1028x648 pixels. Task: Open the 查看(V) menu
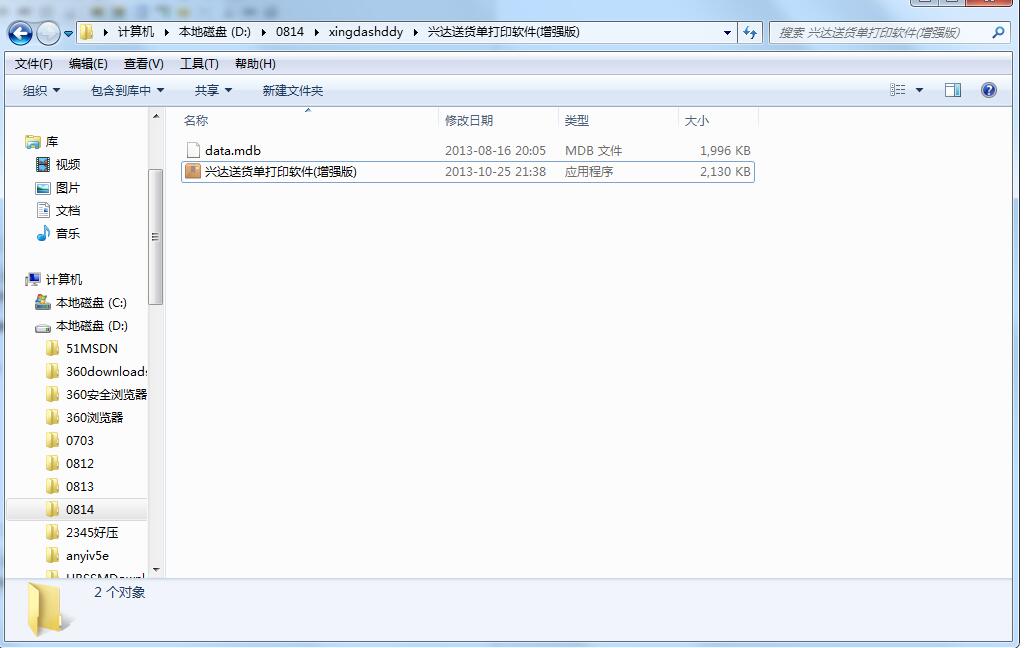click(144, 64)
